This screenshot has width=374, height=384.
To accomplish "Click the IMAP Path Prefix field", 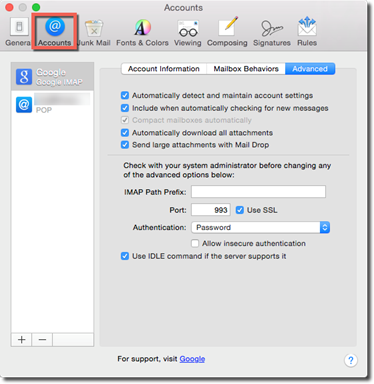I will click(258, 192).
